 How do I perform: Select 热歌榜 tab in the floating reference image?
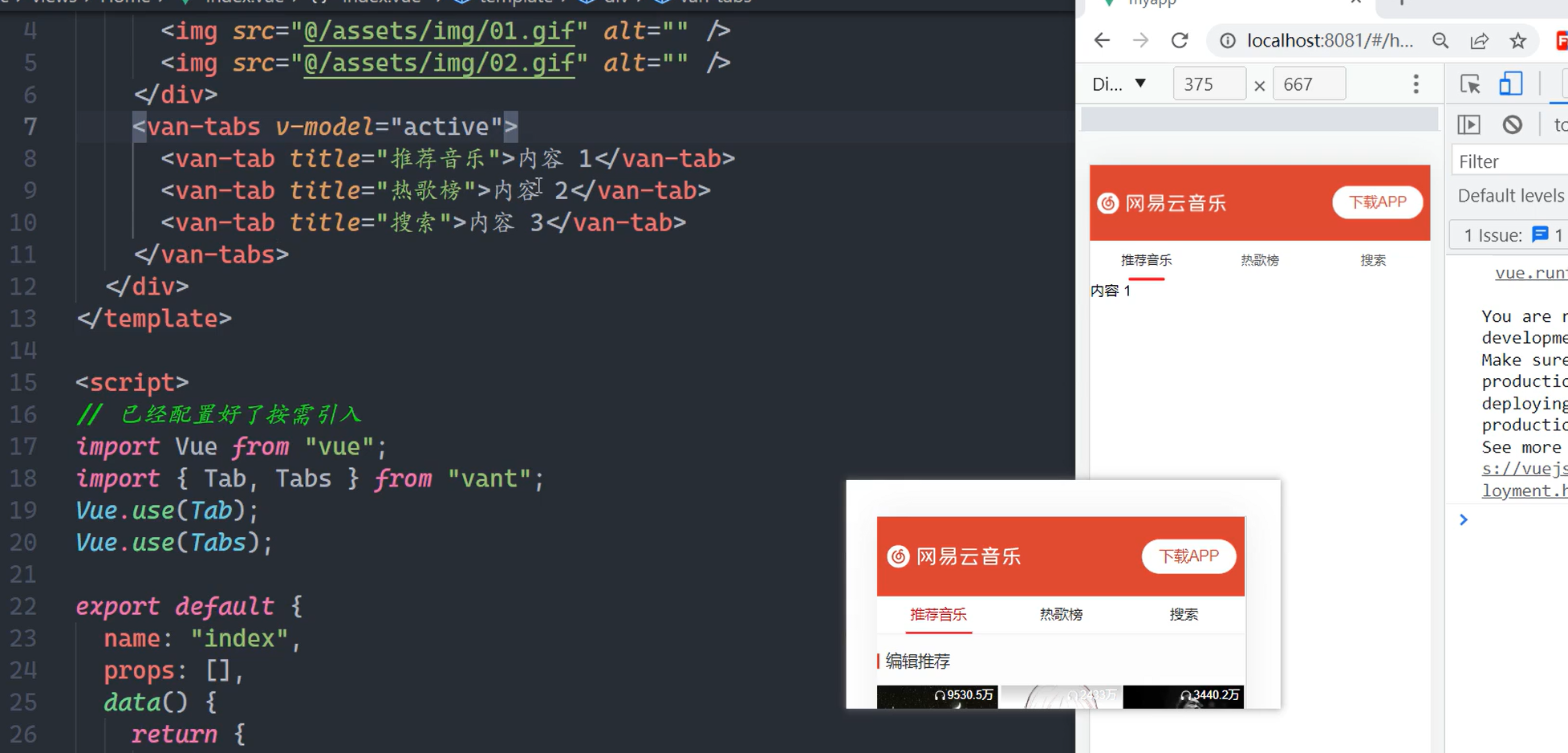click(1061, 615)
